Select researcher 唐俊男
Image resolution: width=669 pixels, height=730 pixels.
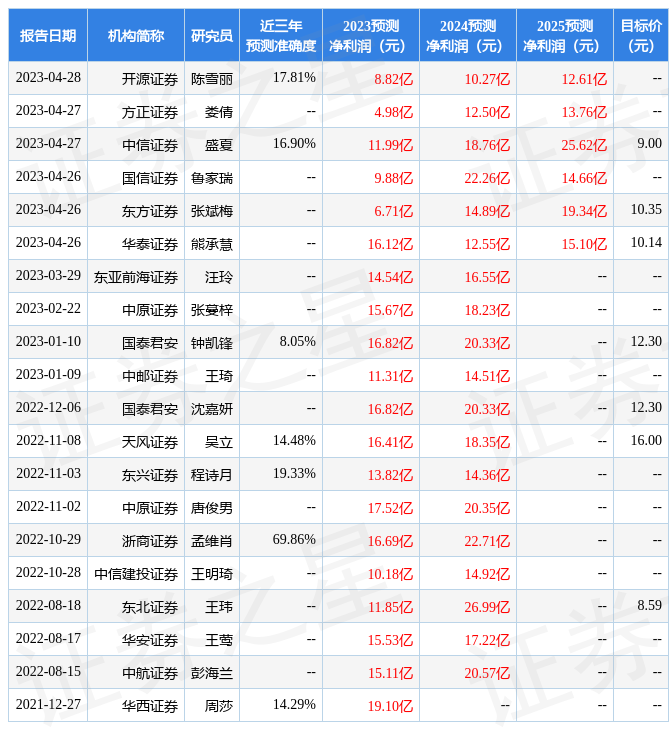coord(212,508)
